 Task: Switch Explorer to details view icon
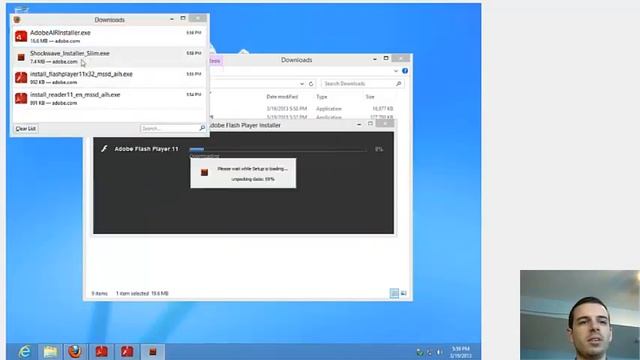394,293
